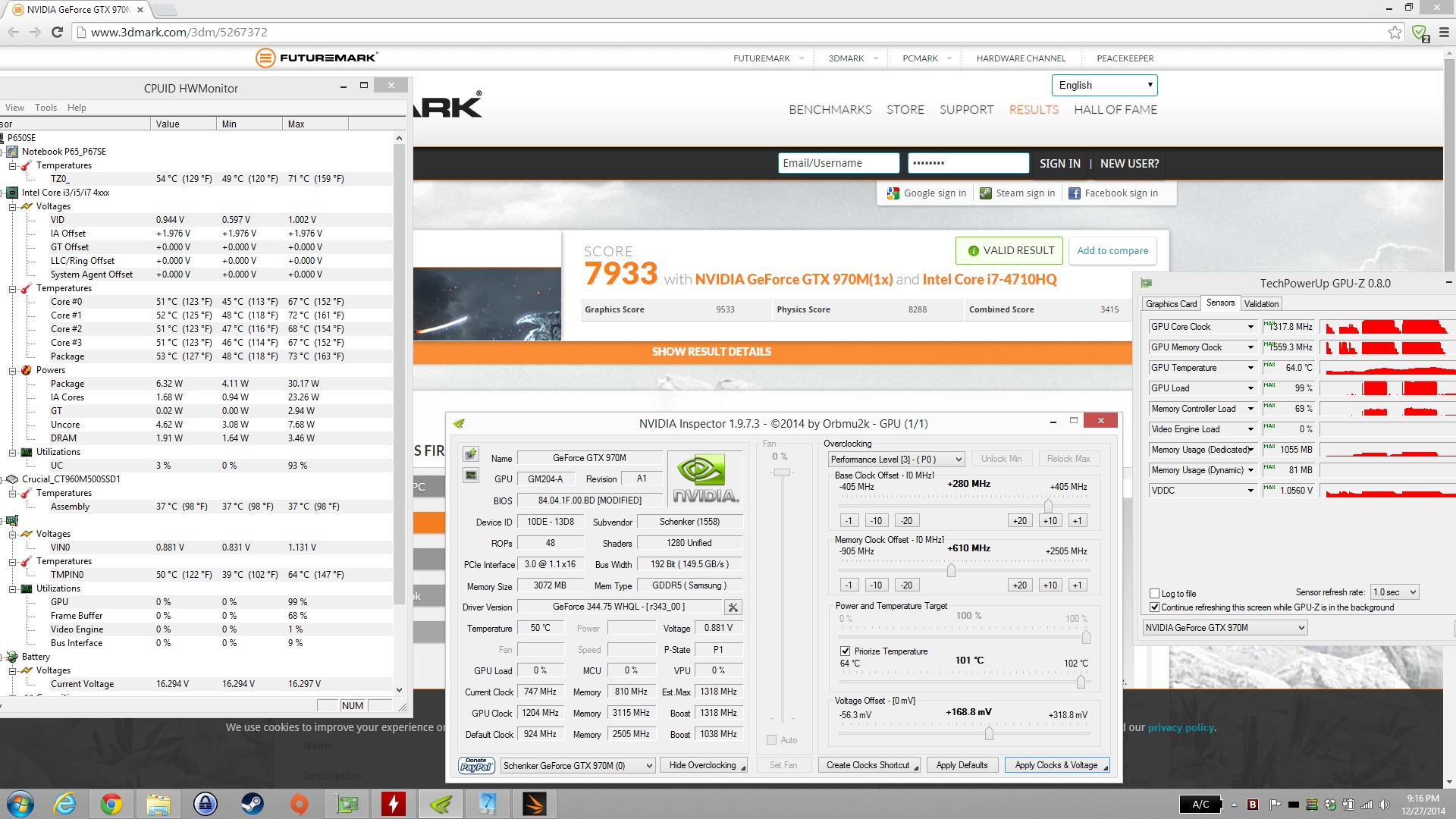Open the Schenker GeForce GTX 970M GPU selector
Image resolution: width=1456 pixels, height=819 pixels.
tap(578, 766)
